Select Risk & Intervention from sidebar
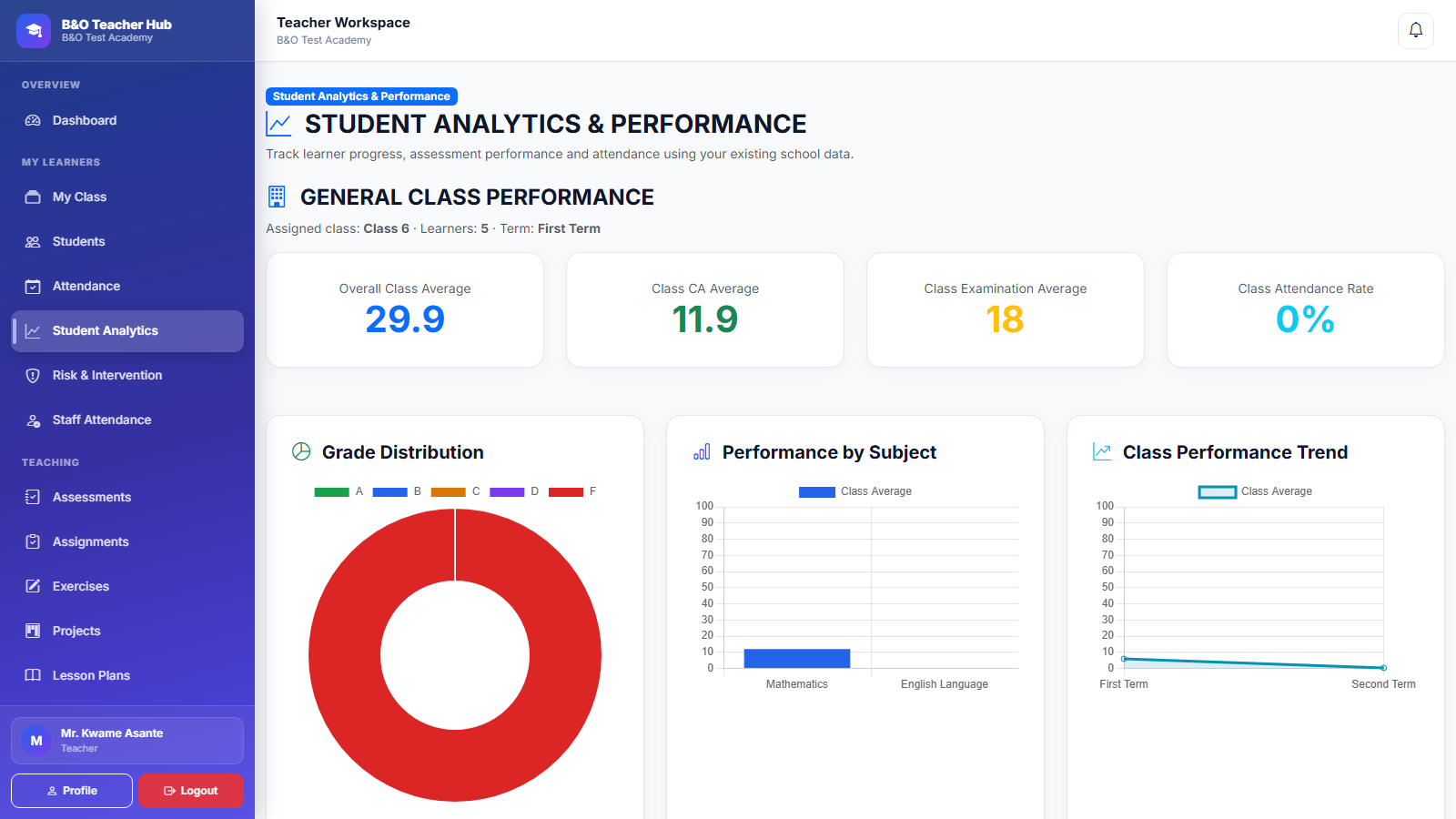The image size is (1456, 819). pyautogui.click(x=127, y=375)
